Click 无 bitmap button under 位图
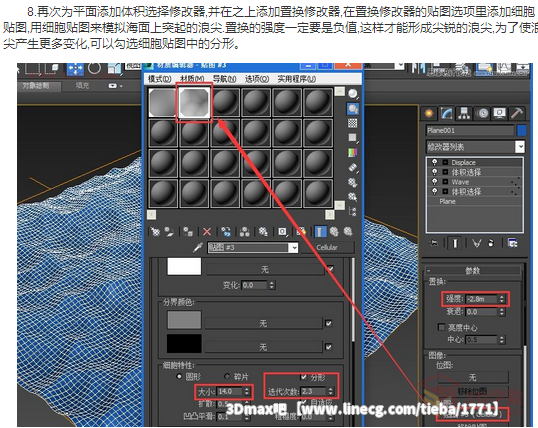 (x=472, y=377)
